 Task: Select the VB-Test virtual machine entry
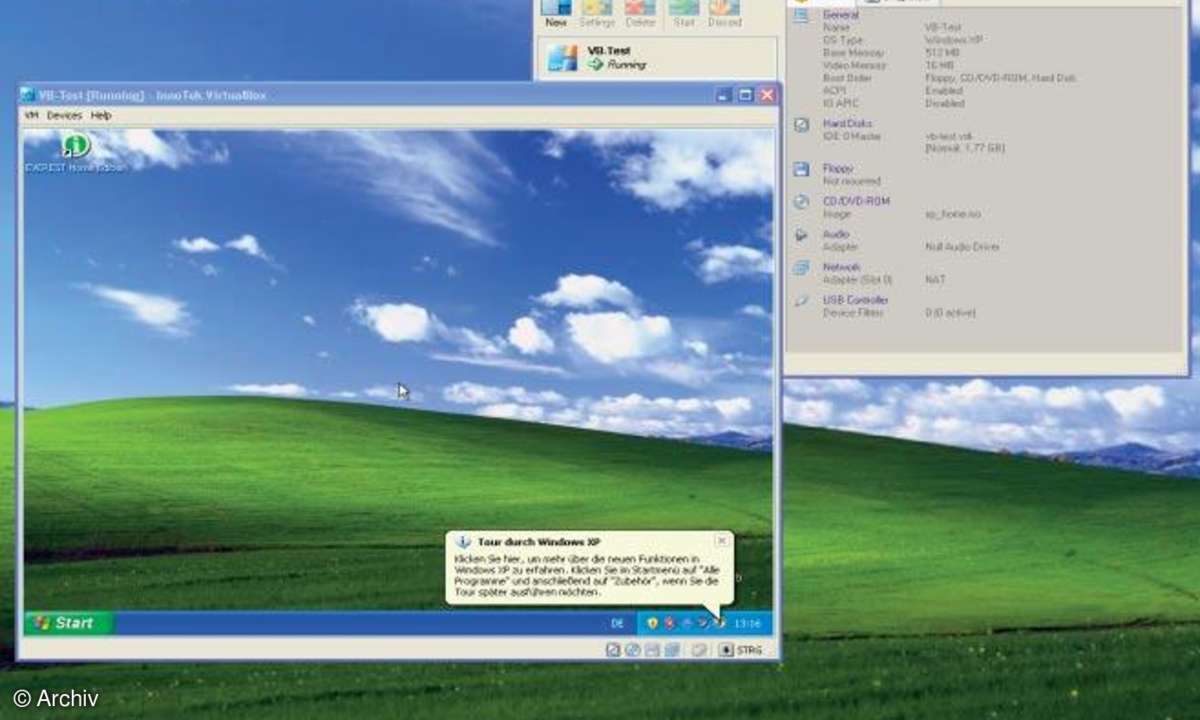point(658,57)
